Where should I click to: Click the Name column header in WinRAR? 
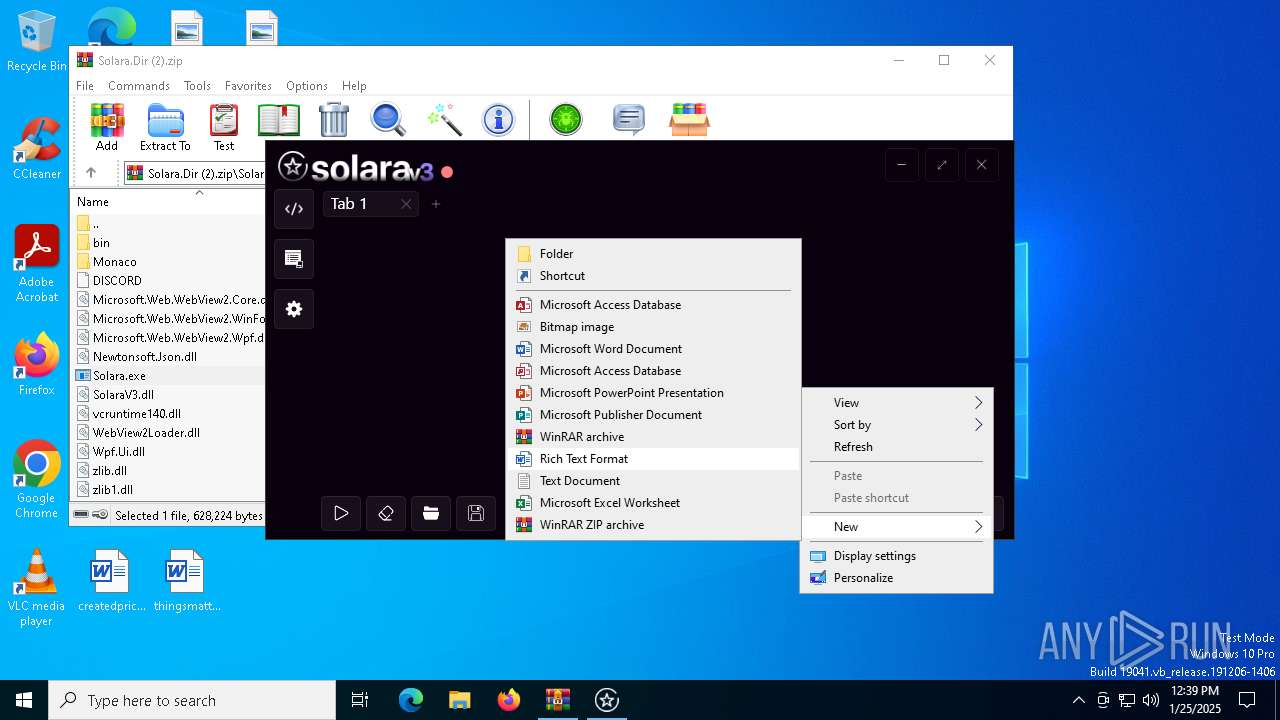pos(168,201)
